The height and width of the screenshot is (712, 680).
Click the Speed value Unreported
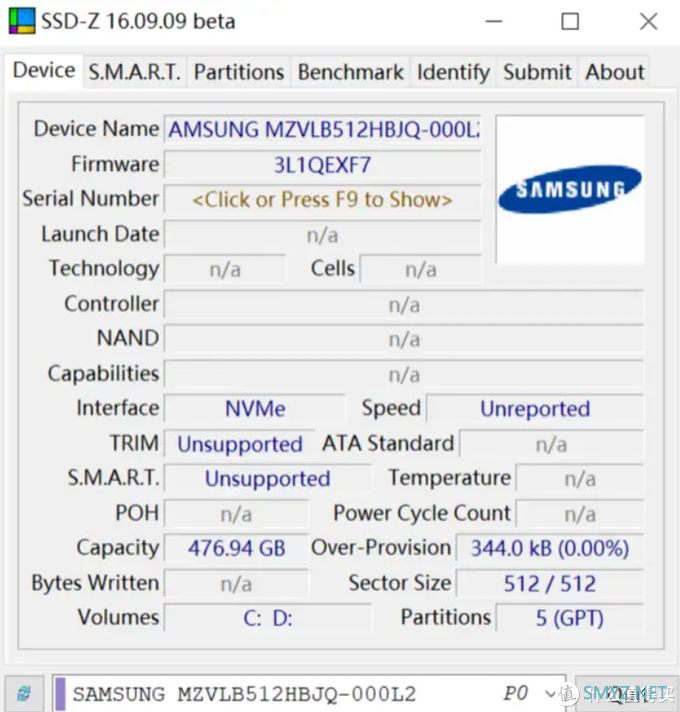535,409
